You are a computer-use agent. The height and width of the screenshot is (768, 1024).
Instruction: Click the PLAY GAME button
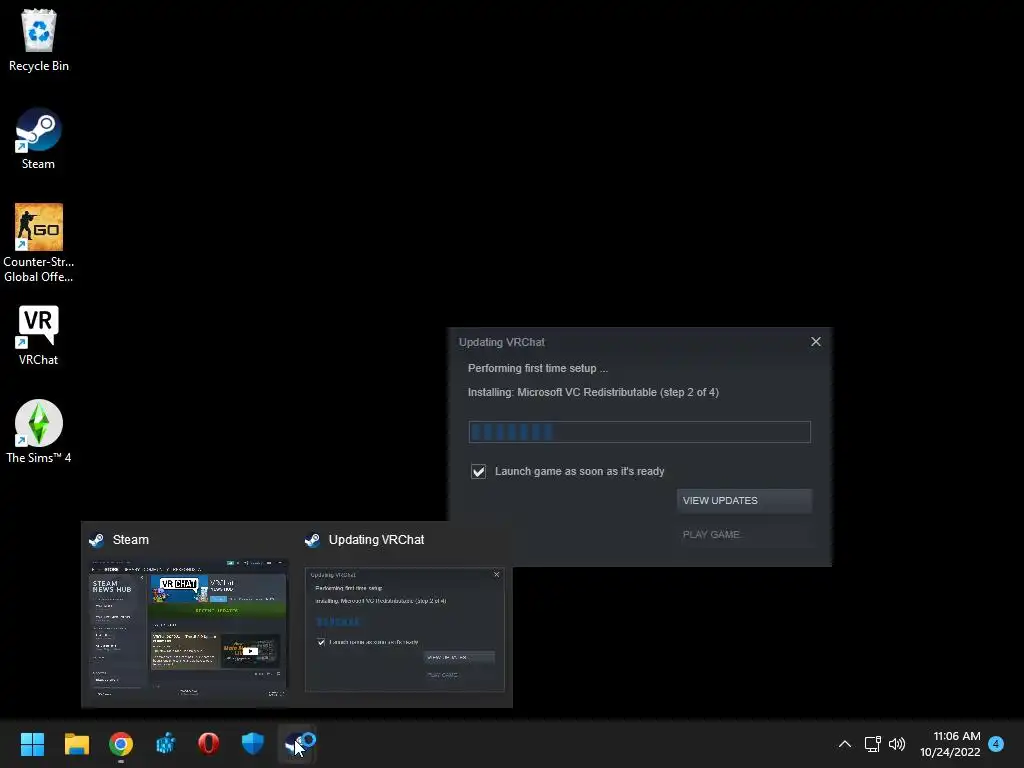744,534
